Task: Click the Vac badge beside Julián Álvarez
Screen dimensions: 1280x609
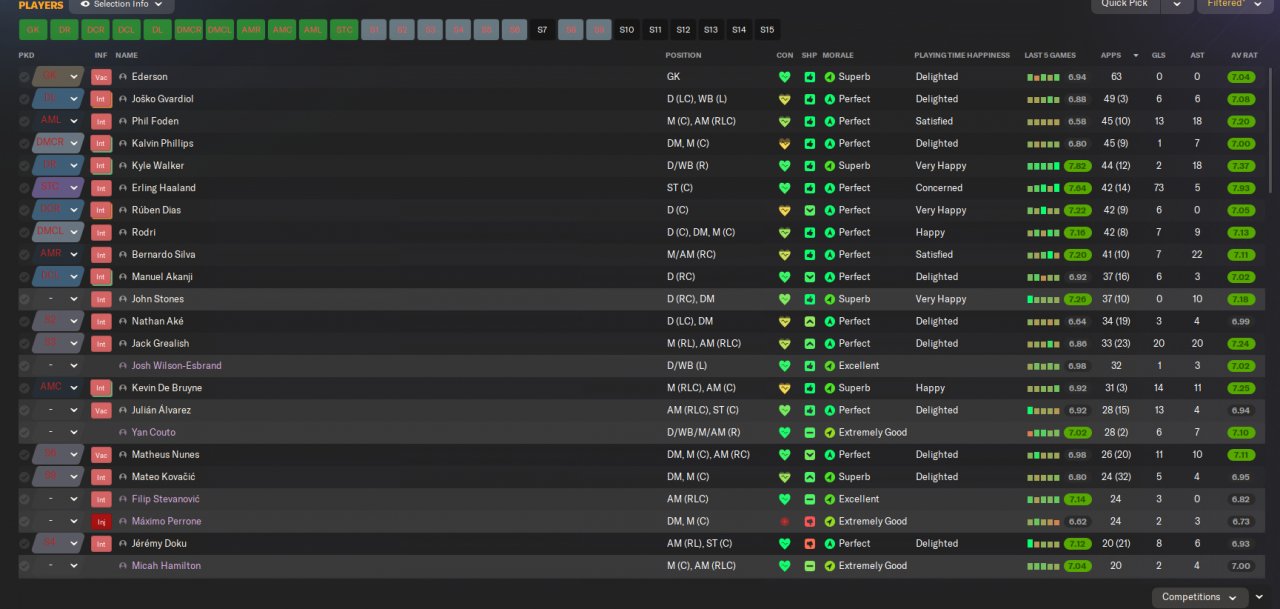Action: [x=100, y=411]
